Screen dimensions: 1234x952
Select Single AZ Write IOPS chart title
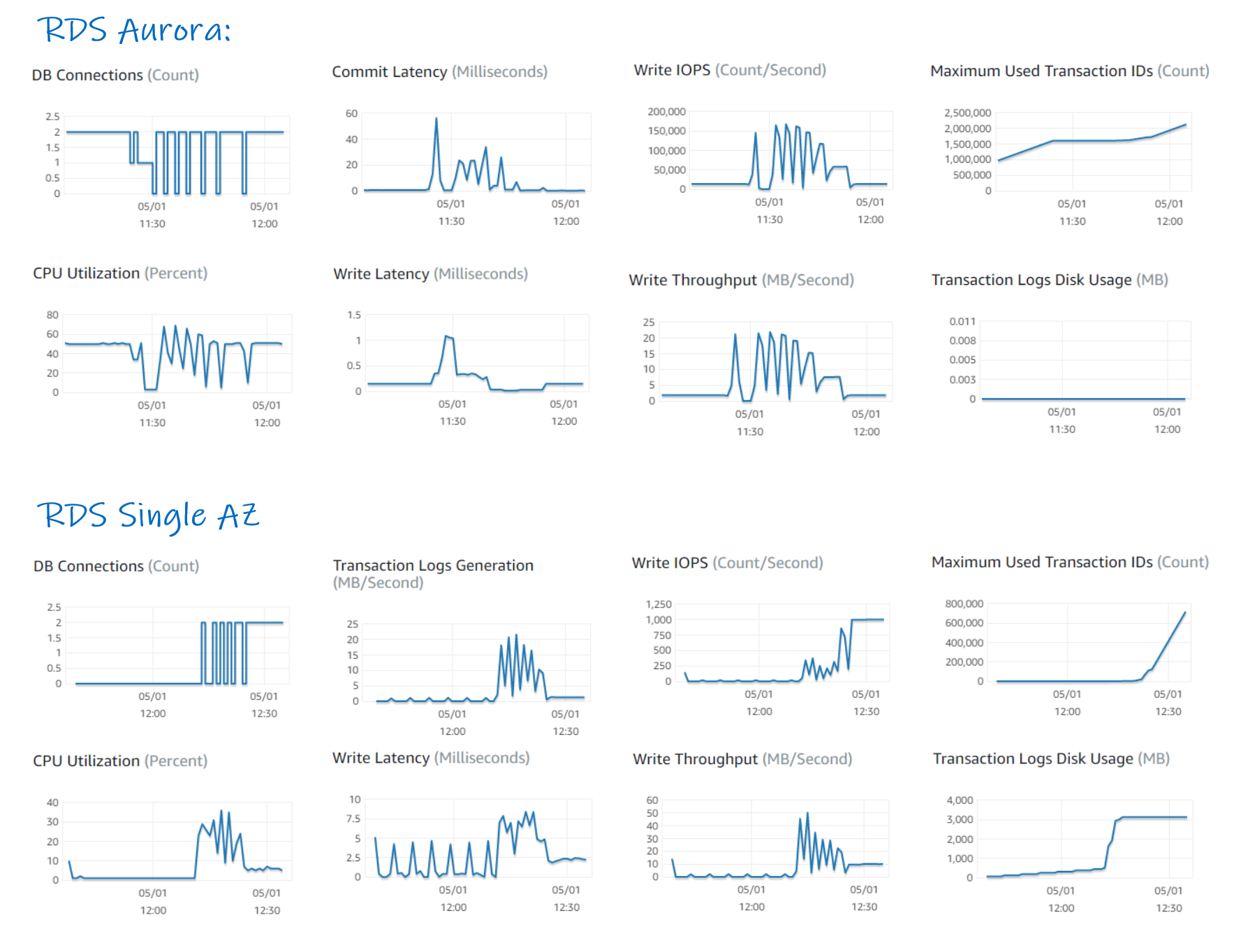point(727,562)
